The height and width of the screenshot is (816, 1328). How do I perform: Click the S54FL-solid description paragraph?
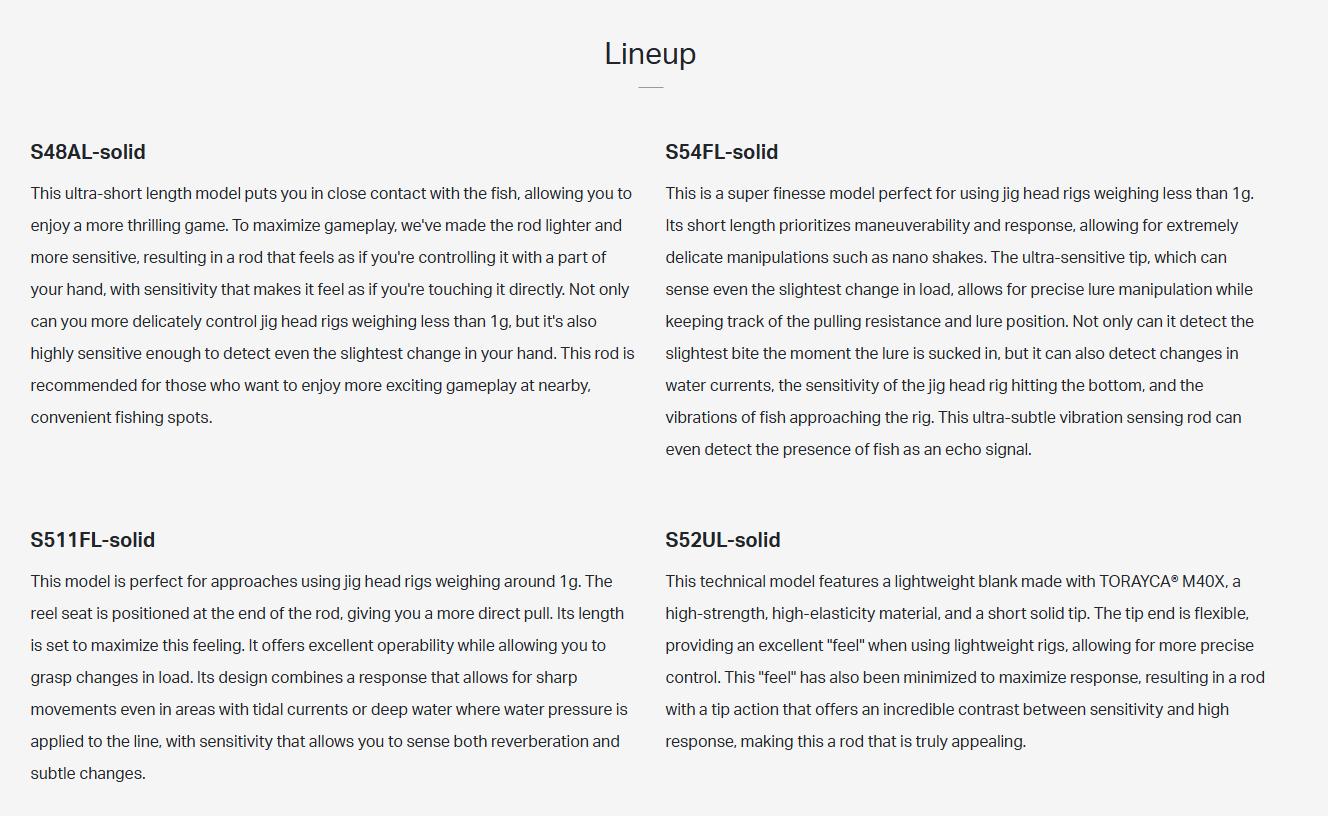pos(960,321)
